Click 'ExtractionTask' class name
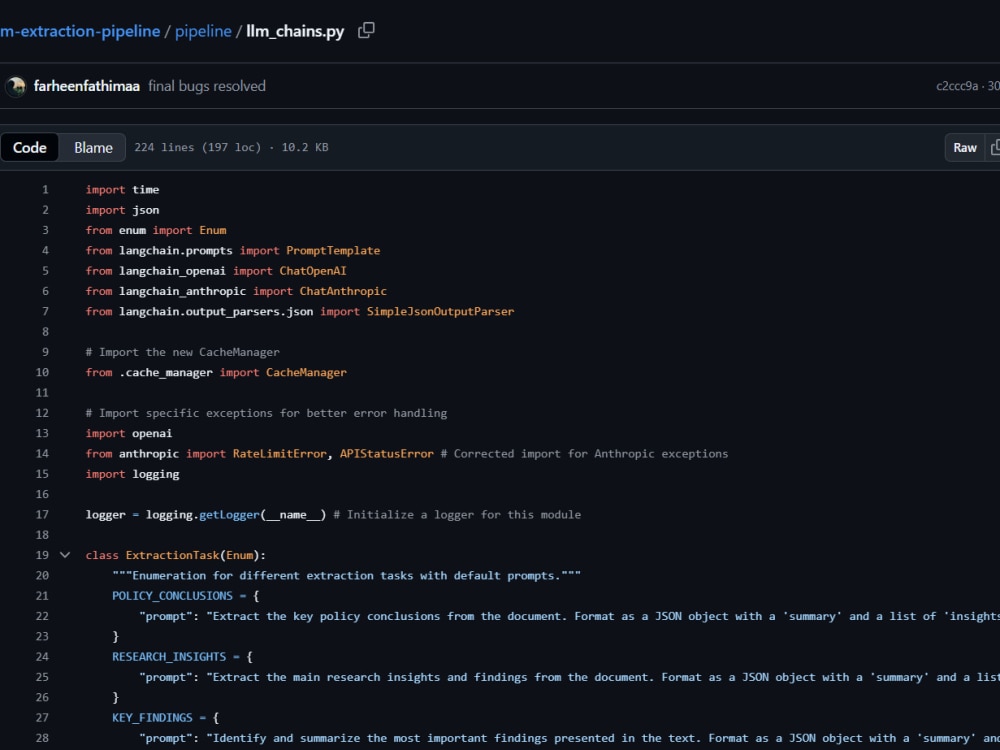Screen dimensions: 1000x750 [x=172, y=555]
